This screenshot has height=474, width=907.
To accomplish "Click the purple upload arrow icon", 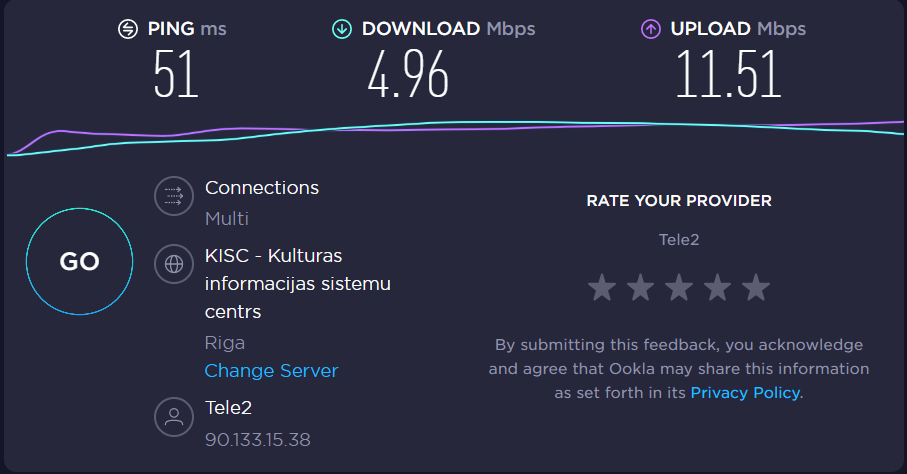I will (651, 29).
